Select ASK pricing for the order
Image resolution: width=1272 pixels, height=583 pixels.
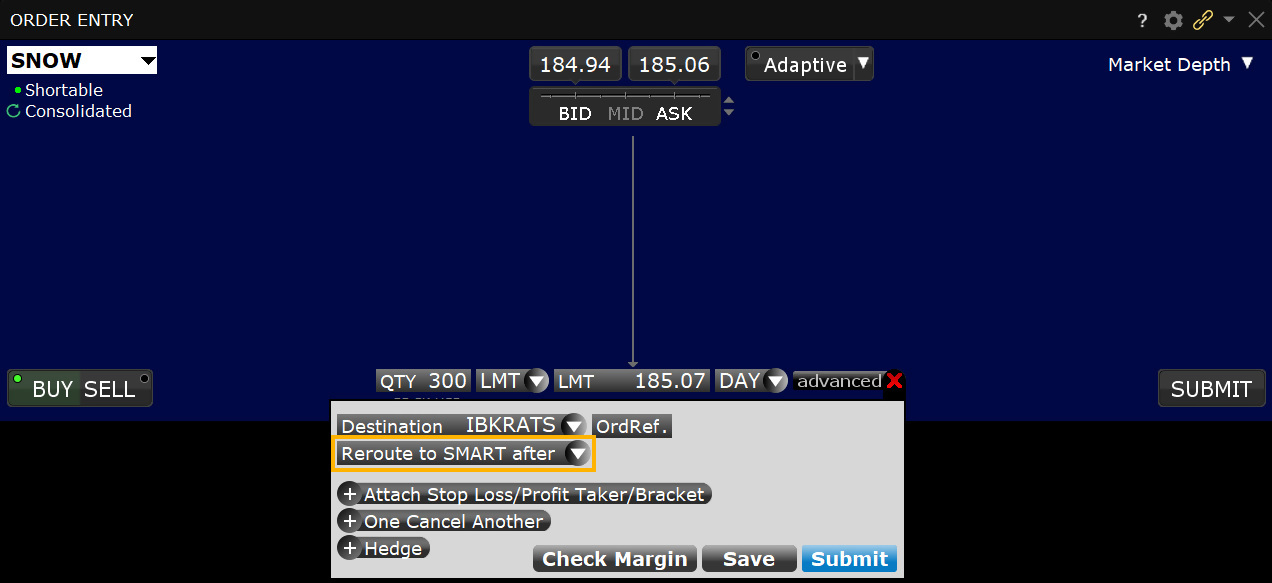pos(674,113)
